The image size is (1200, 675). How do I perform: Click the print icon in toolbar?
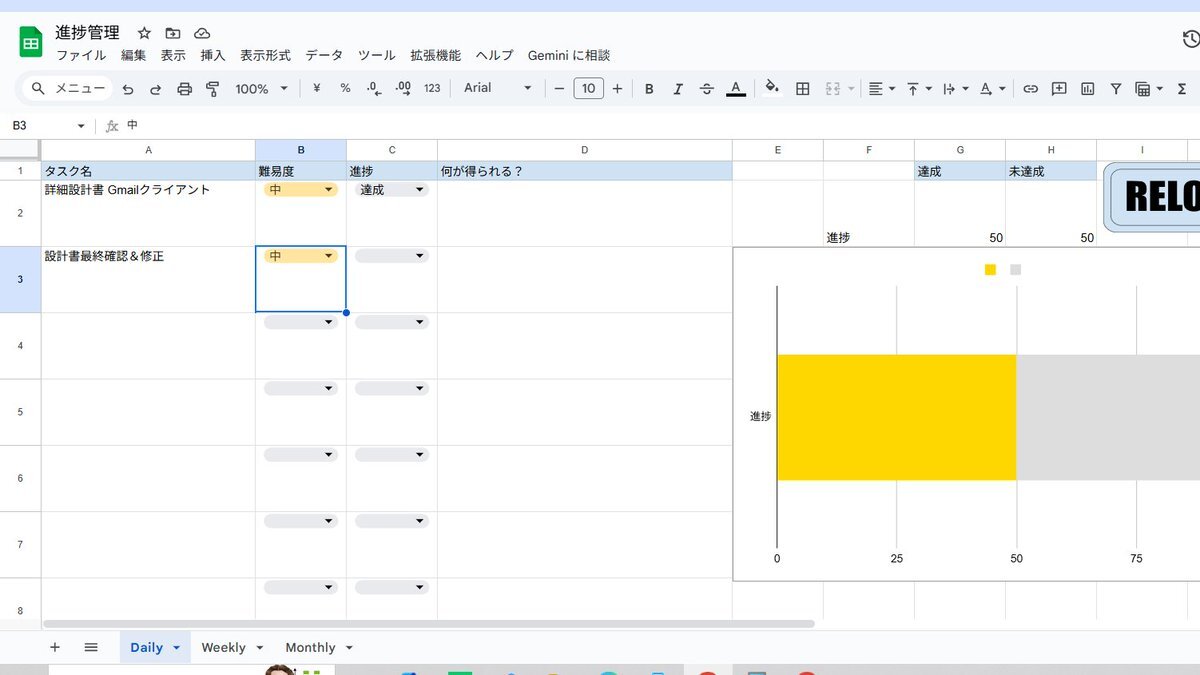coord(184,89)
